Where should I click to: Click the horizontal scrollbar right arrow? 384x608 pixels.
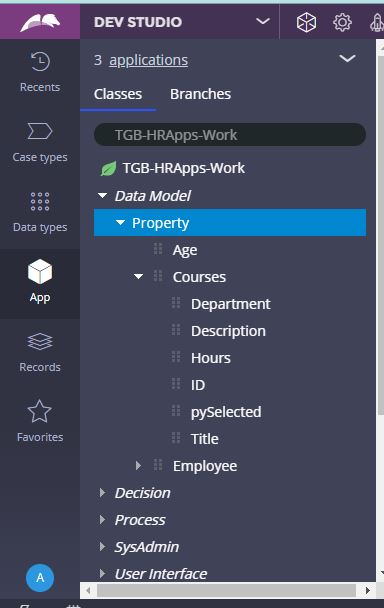[x=368, y=591]
